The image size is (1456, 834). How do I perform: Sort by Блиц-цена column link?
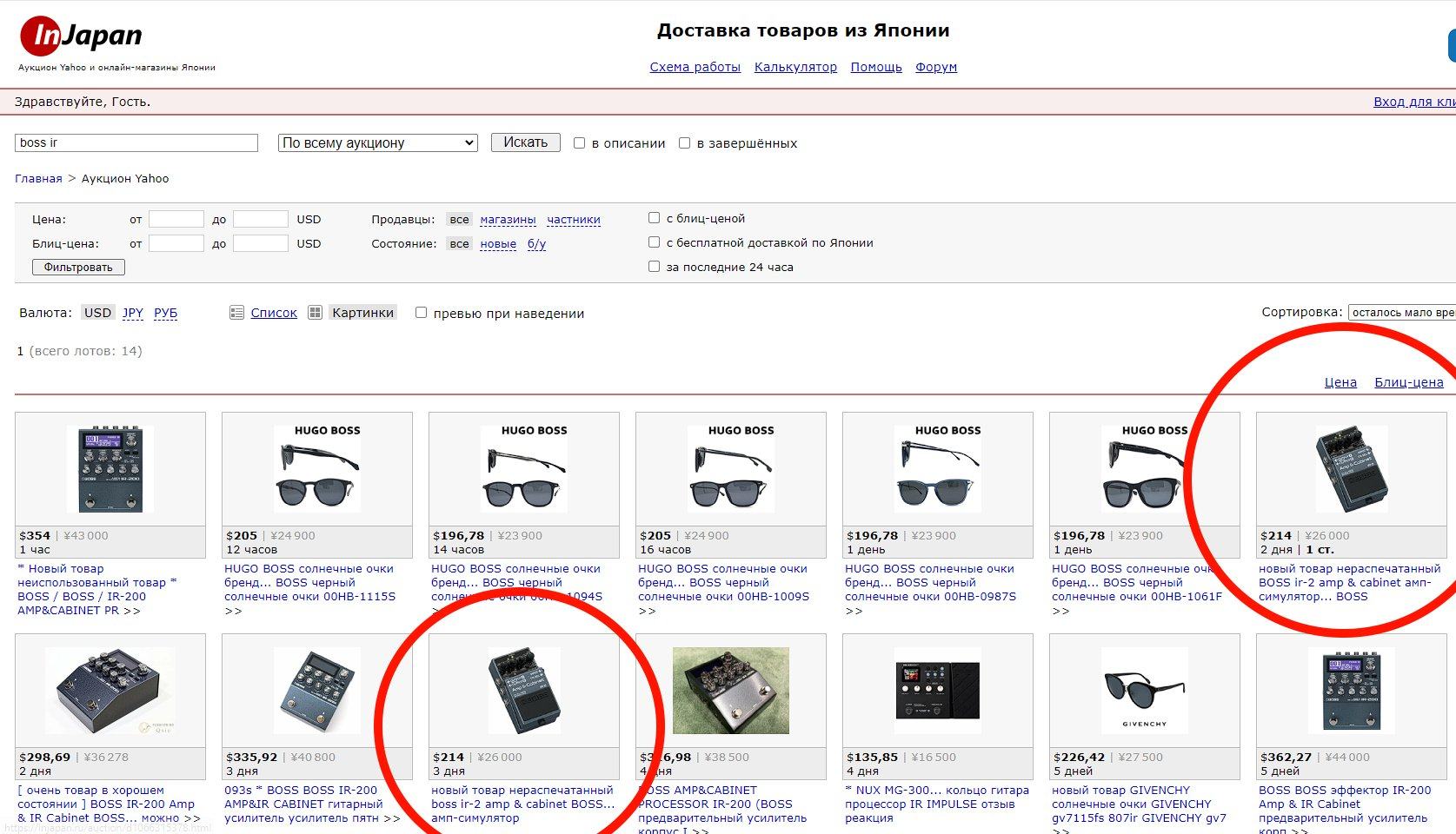tap(1409, 382)
